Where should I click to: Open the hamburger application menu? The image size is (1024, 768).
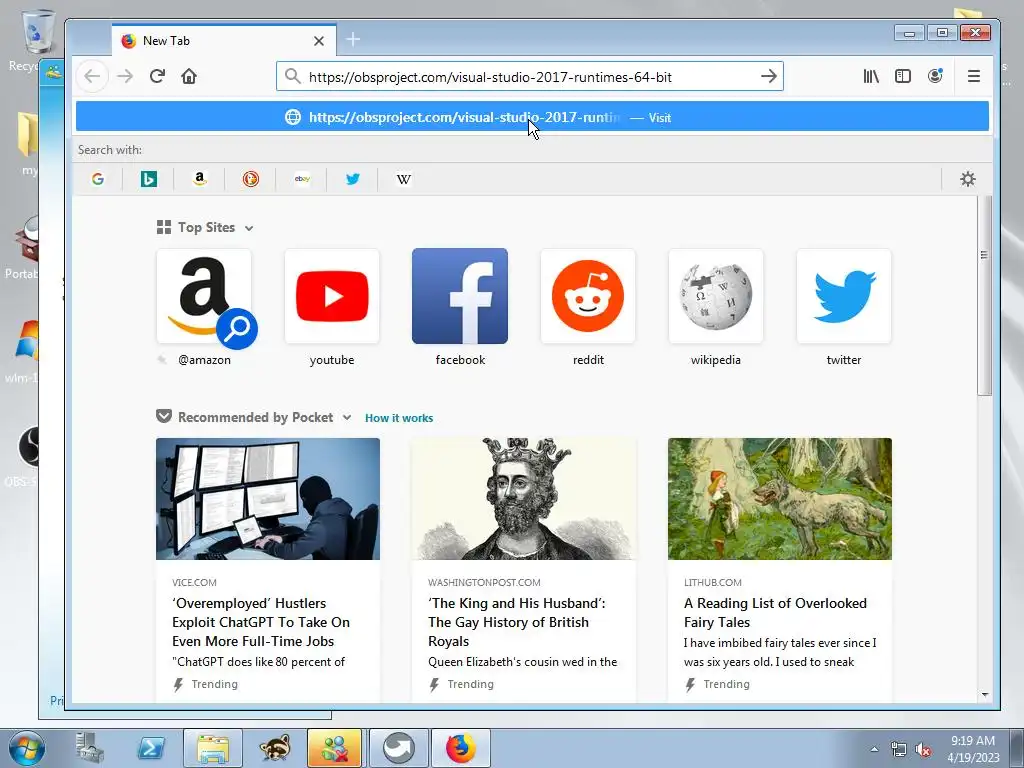click(x=974, y=76)
